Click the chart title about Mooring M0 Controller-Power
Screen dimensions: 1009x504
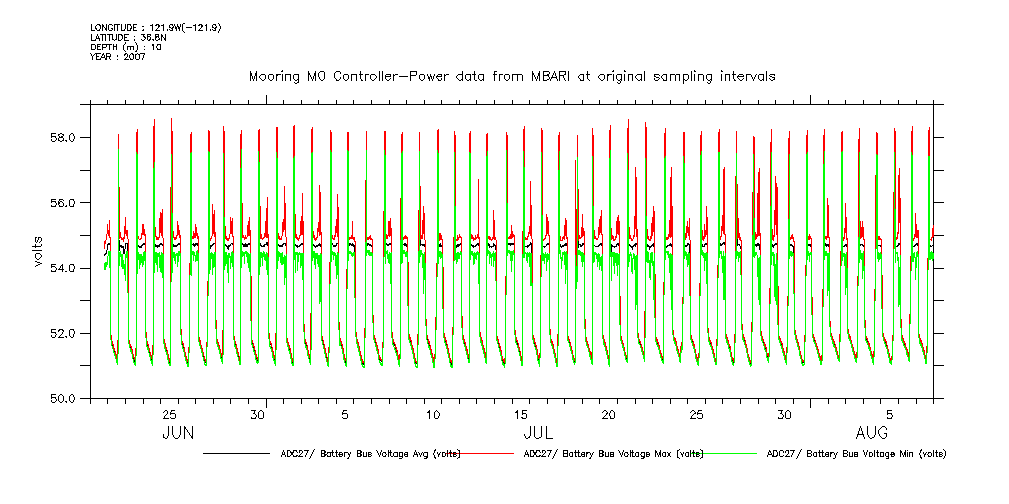click(x=511, y=76)
